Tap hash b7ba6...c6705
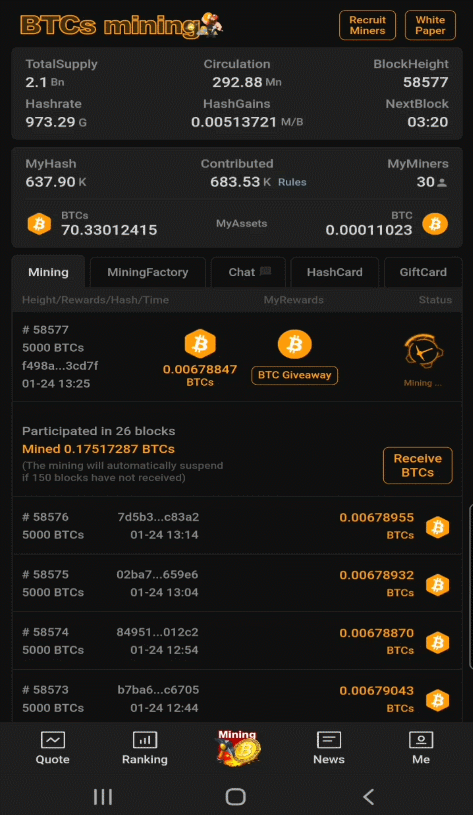This screenshot has height=815, width=473. tap(158, 690)
